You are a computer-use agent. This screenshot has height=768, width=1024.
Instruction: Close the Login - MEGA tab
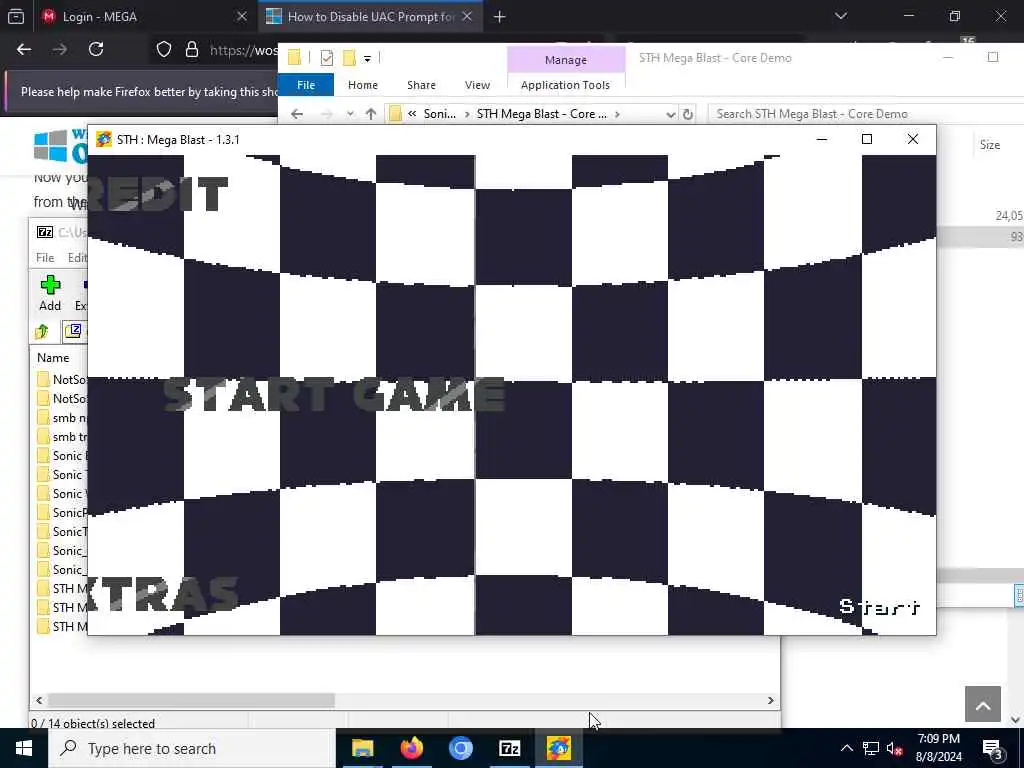pos(242,16)
